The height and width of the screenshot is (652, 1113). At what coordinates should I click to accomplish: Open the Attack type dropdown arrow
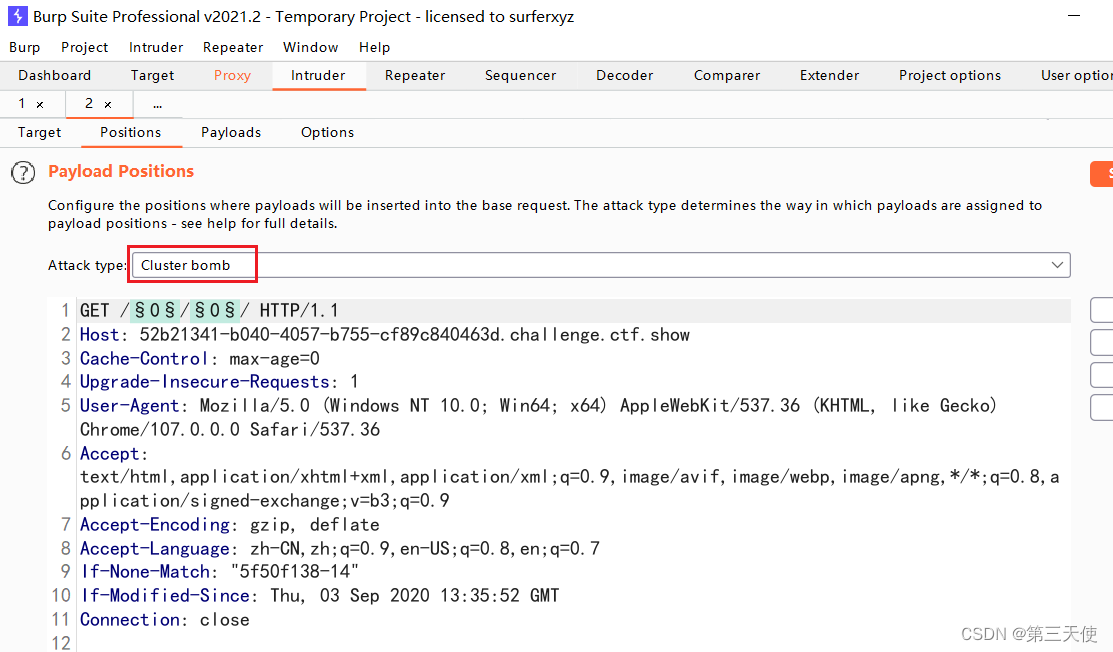coord(1057,265)
